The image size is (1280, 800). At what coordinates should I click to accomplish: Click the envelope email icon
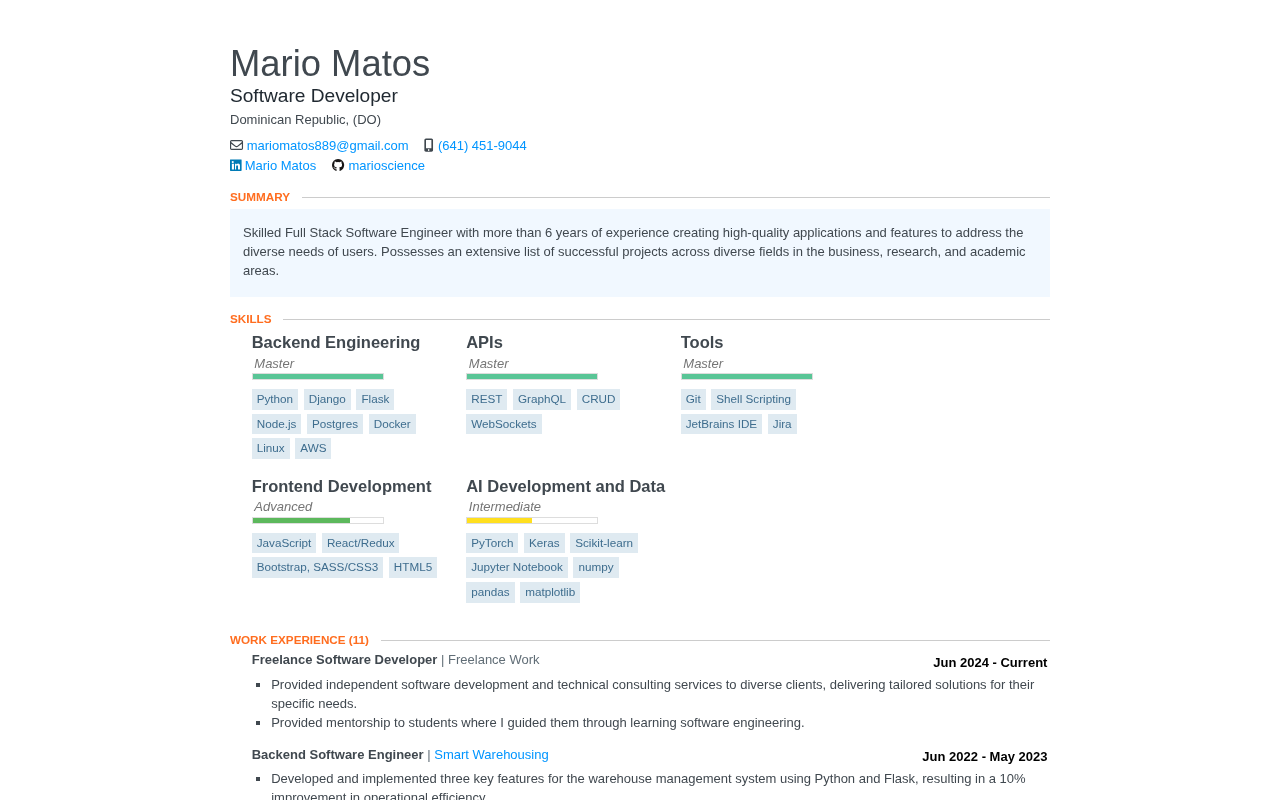pos(236,145)
